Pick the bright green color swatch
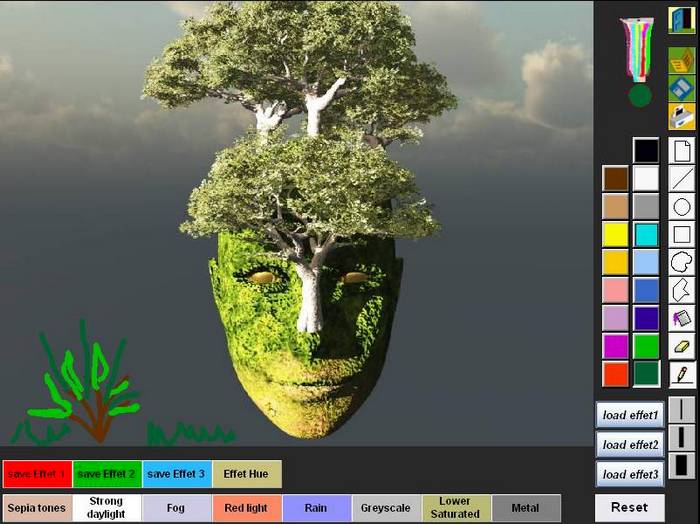Screen dimensions: 700x524 tap(646, 346)
